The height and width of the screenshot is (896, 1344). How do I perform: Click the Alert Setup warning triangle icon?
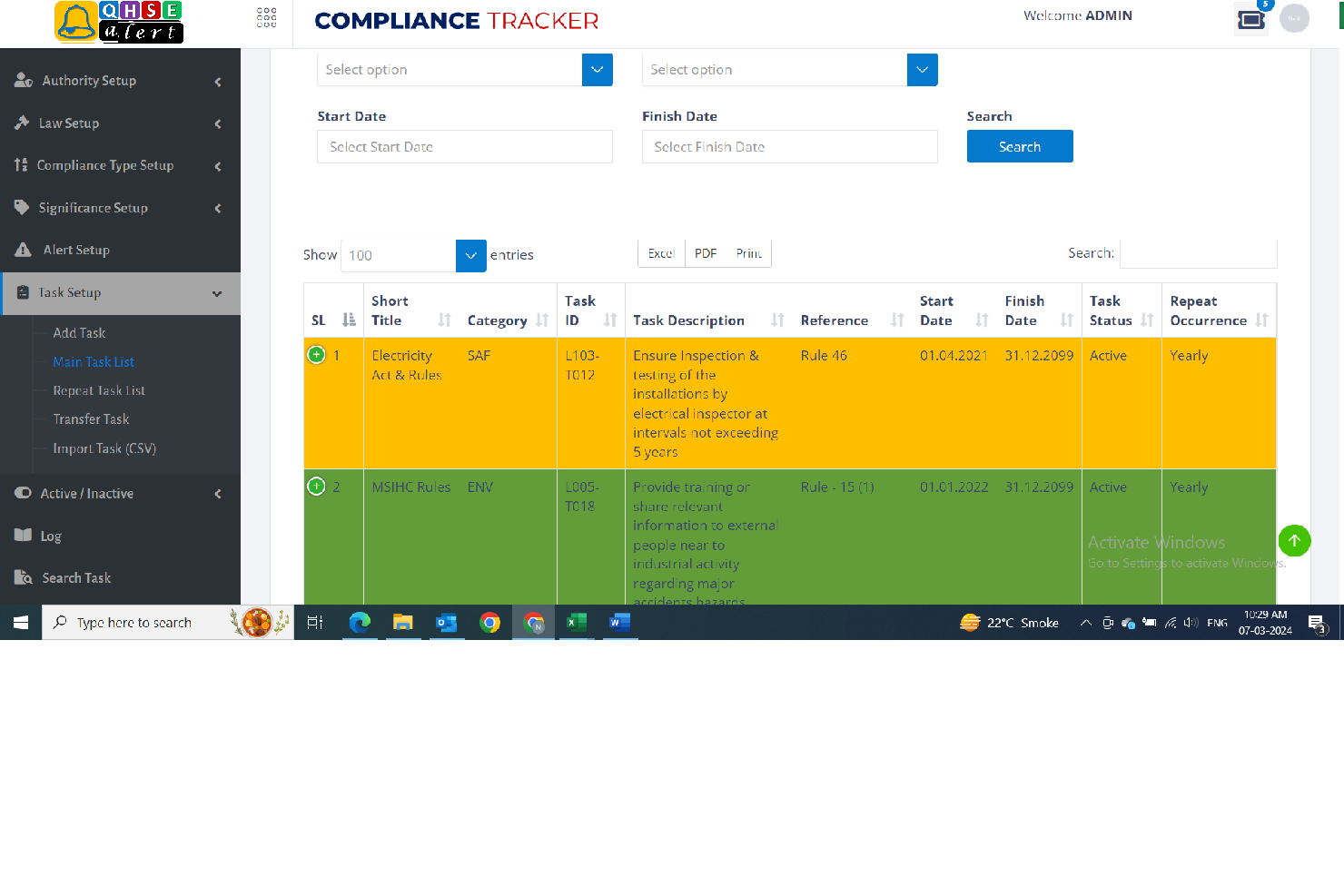click(22, 250)
